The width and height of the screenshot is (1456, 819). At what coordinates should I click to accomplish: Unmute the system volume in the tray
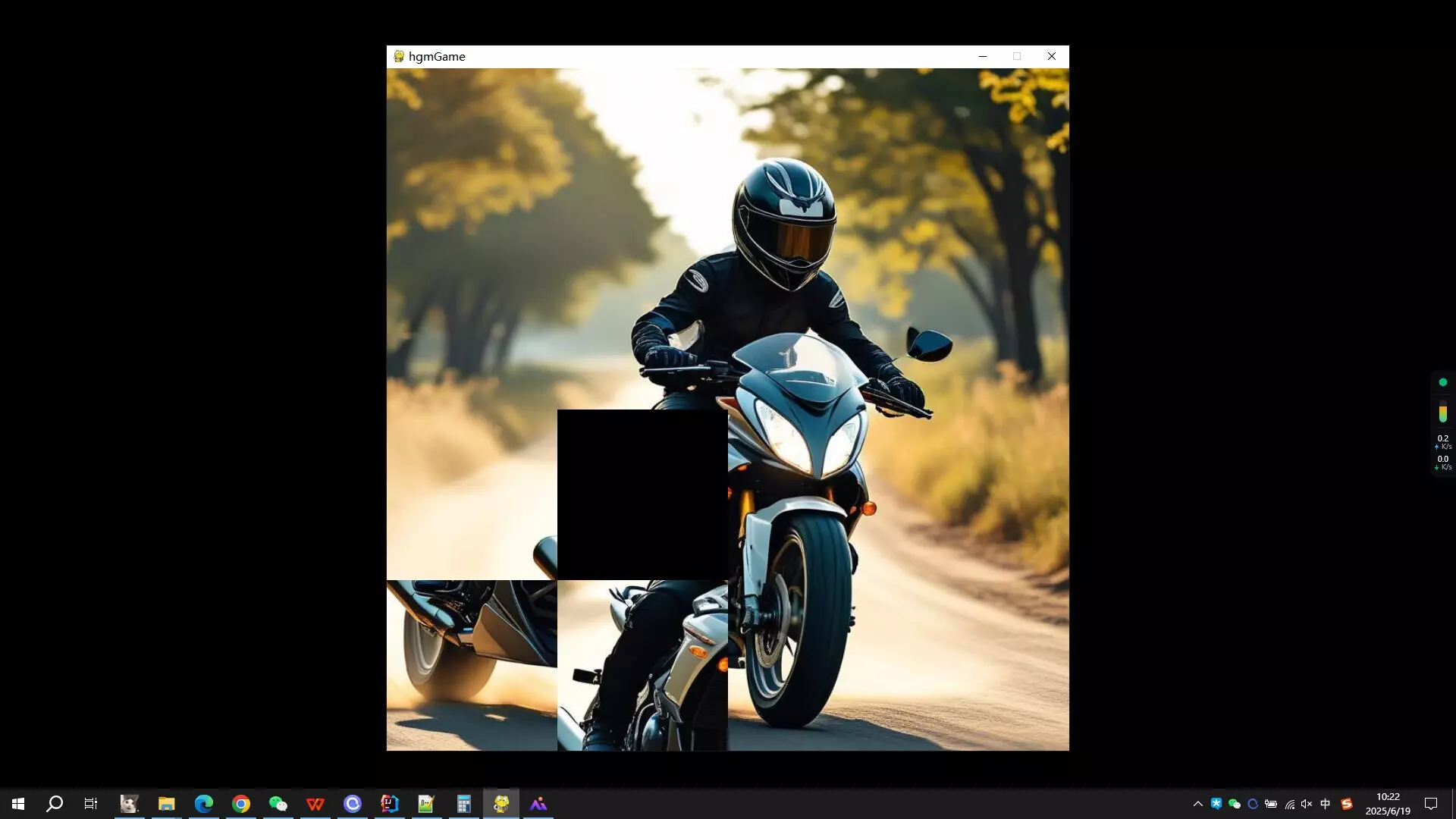pyautogui.click(x=1306, y=803)
